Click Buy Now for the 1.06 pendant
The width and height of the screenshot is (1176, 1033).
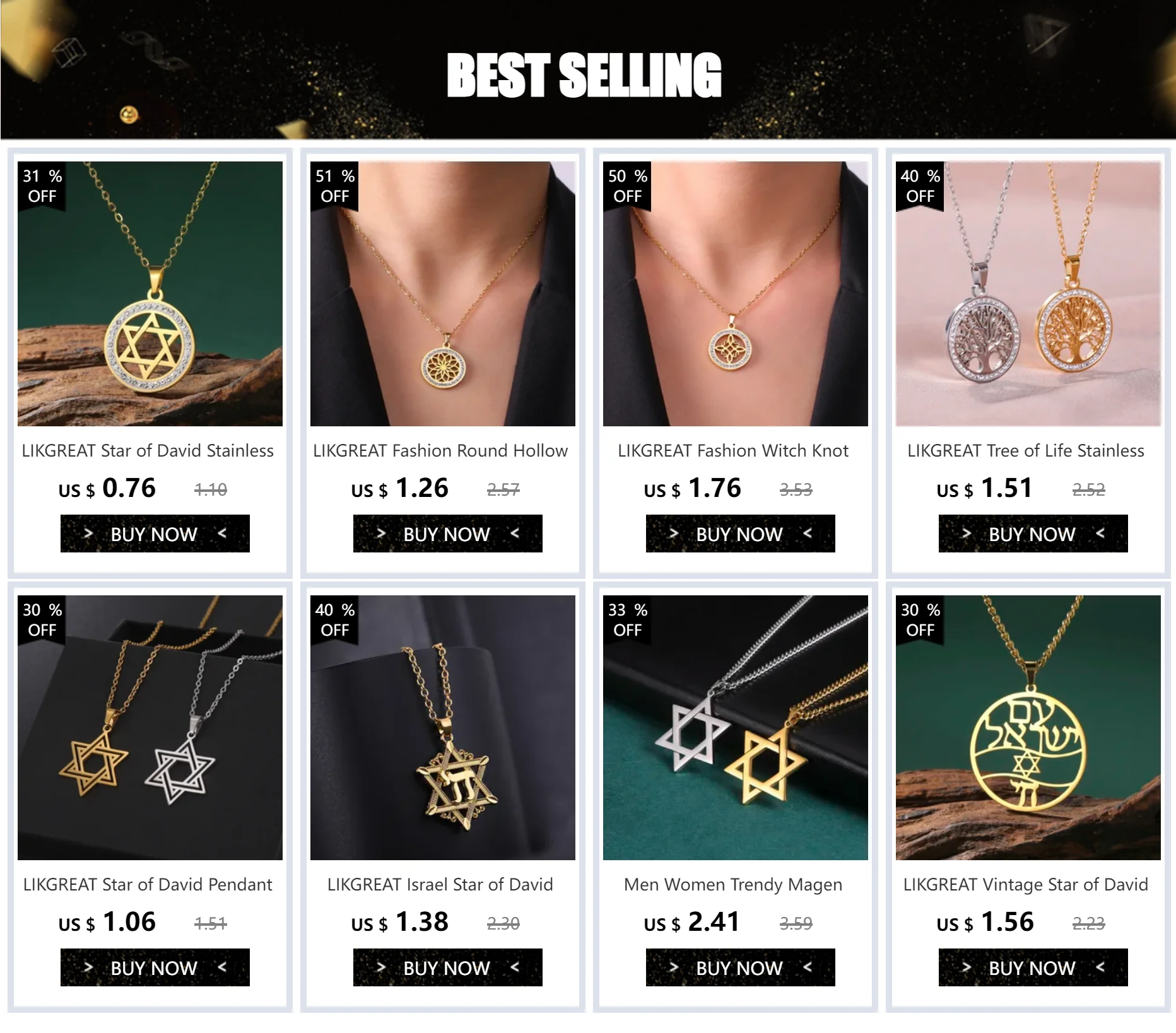point(155,967)
